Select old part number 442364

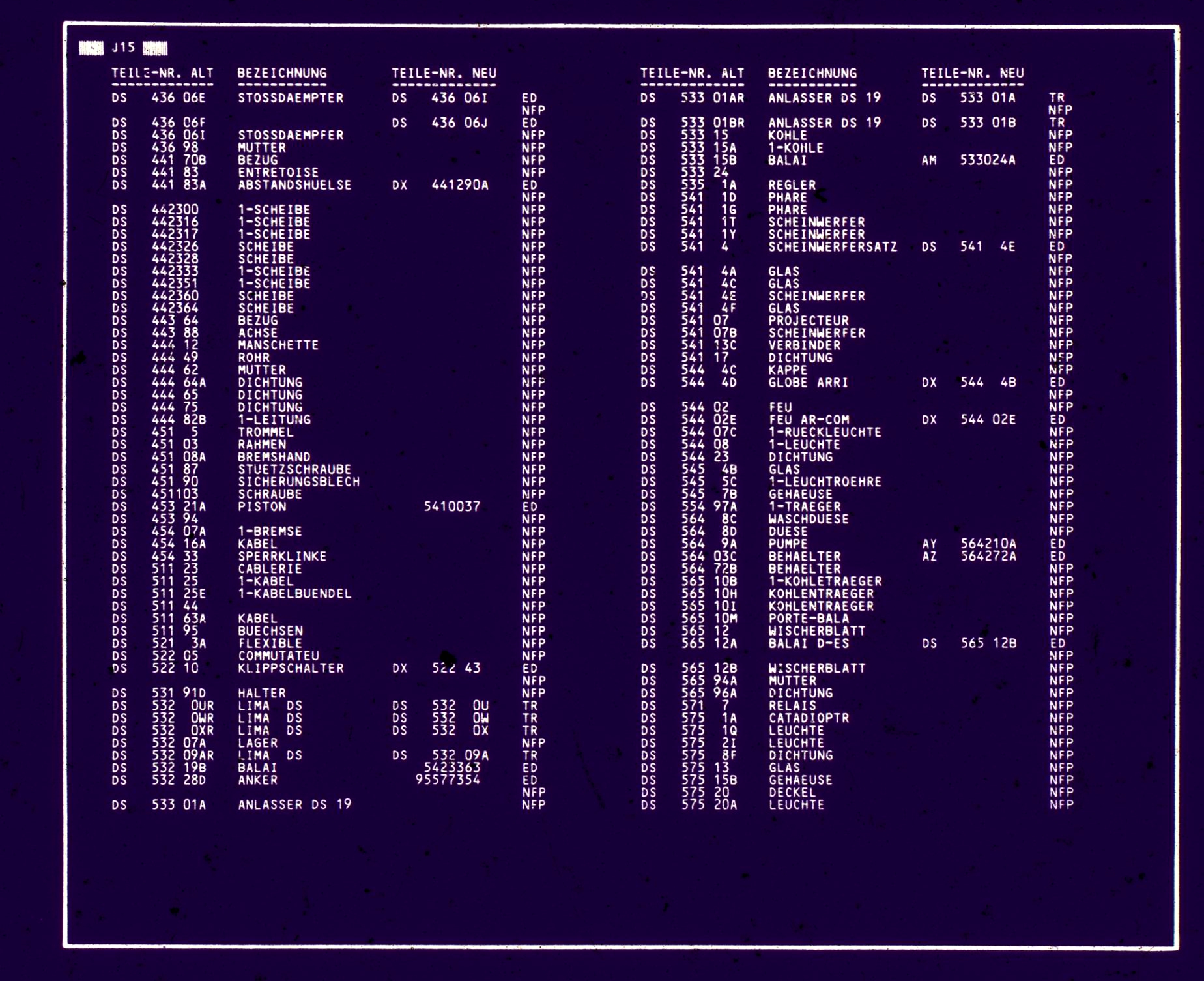[175, 308]
